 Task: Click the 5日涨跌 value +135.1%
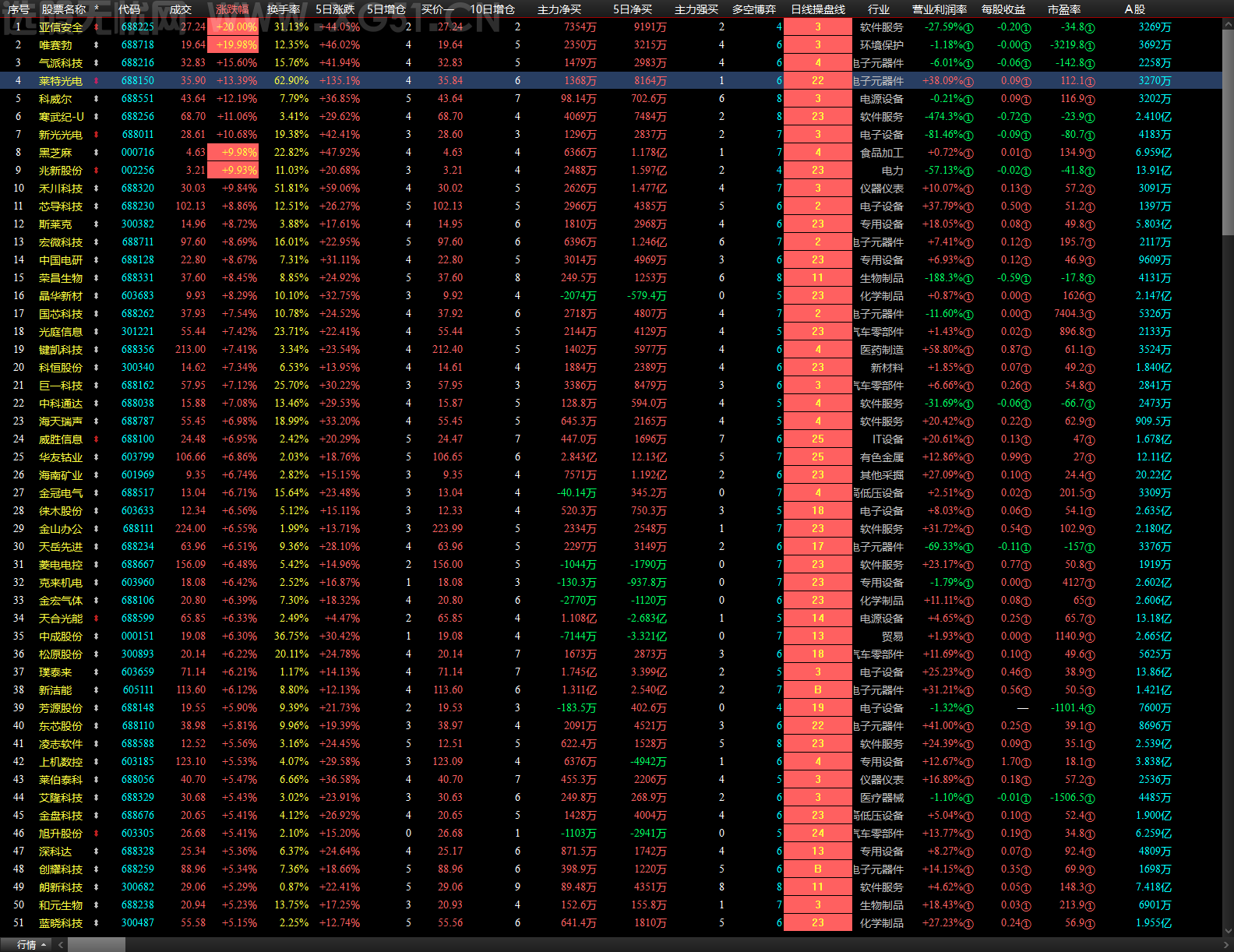click(340, 81)
